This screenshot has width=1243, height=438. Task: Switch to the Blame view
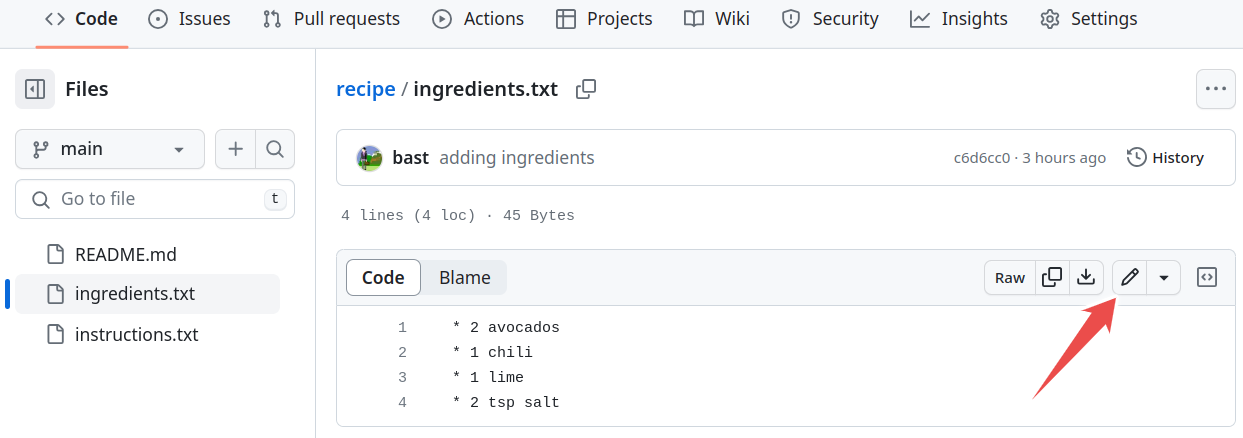[x=465, y=278]
